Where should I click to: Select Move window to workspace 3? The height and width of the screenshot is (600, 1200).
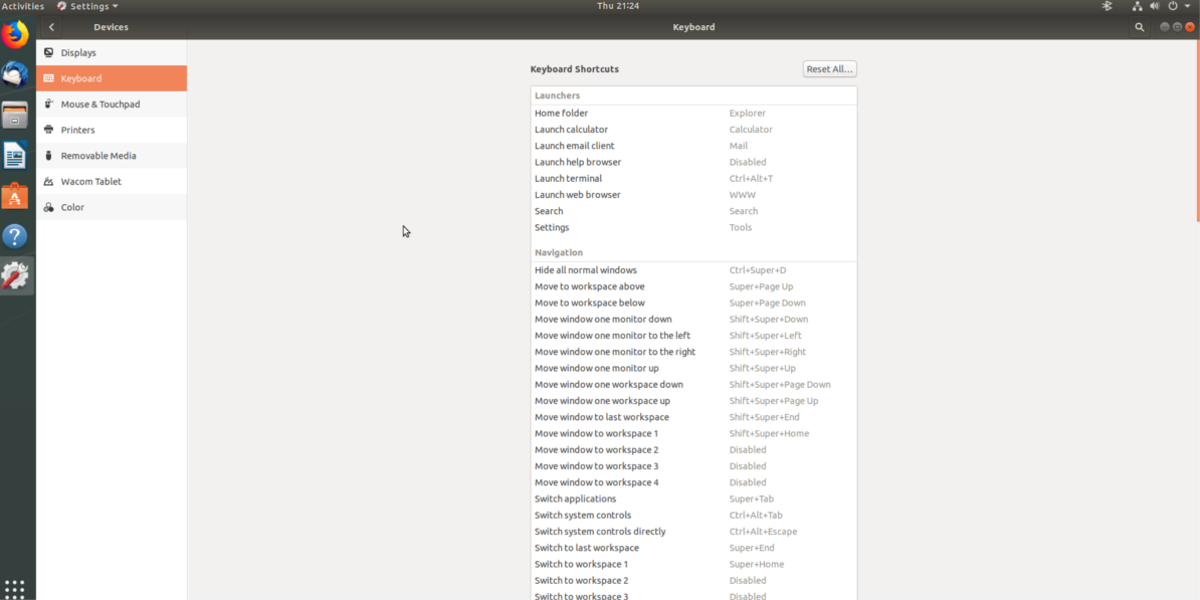coord(693,466)
